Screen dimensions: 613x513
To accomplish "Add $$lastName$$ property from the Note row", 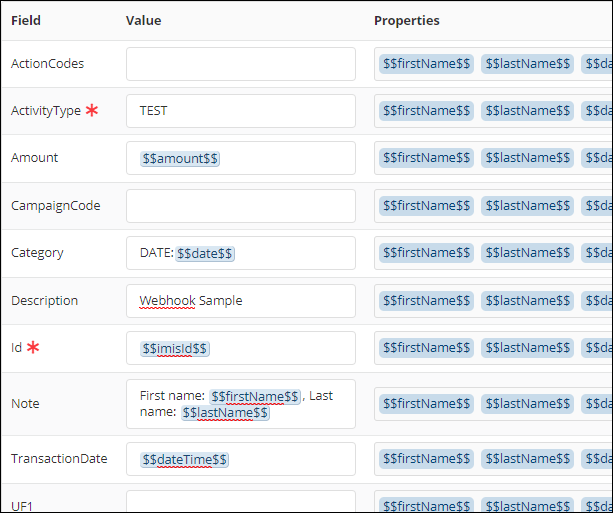I will 527,404.
